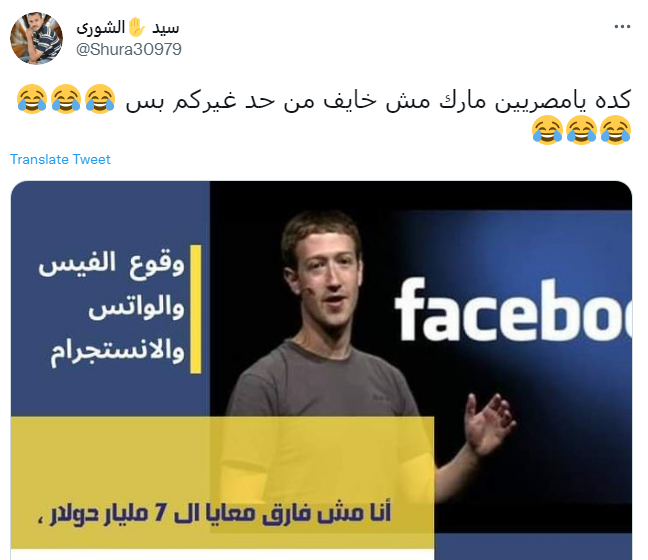Viewport: 648px width, 560px height.
Task: Open the author's round profile avatar
Action: 36,38
